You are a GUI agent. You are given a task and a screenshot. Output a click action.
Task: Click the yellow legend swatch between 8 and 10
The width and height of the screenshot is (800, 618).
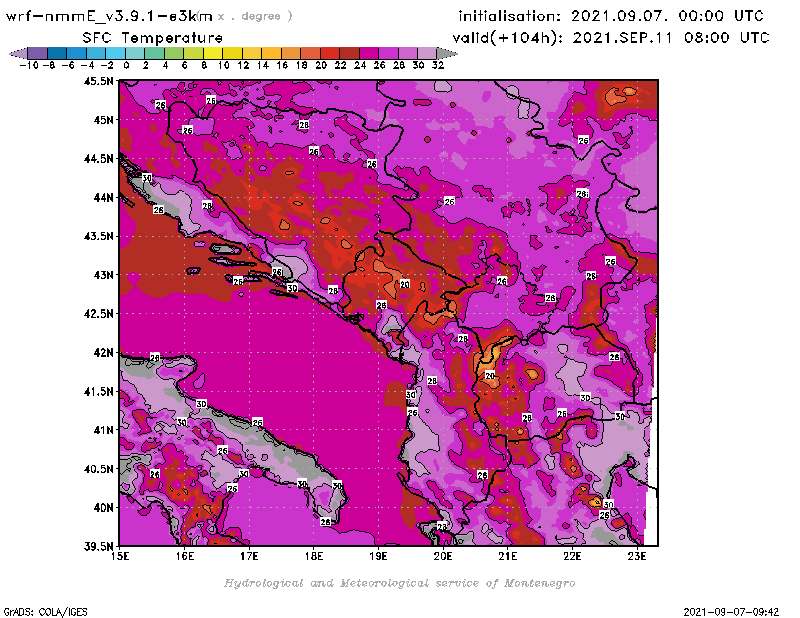(x=213, y=53)
